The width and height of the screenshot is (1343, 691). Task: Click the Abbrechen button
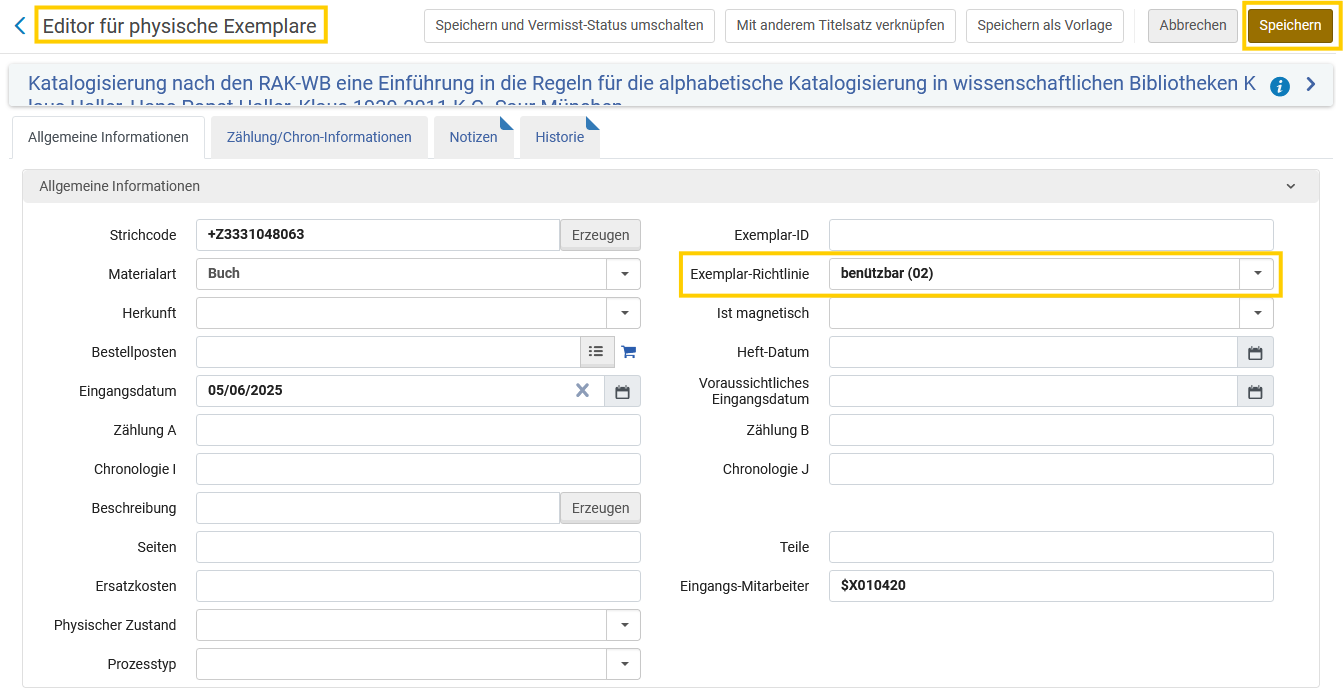(x=1192, y=25)
